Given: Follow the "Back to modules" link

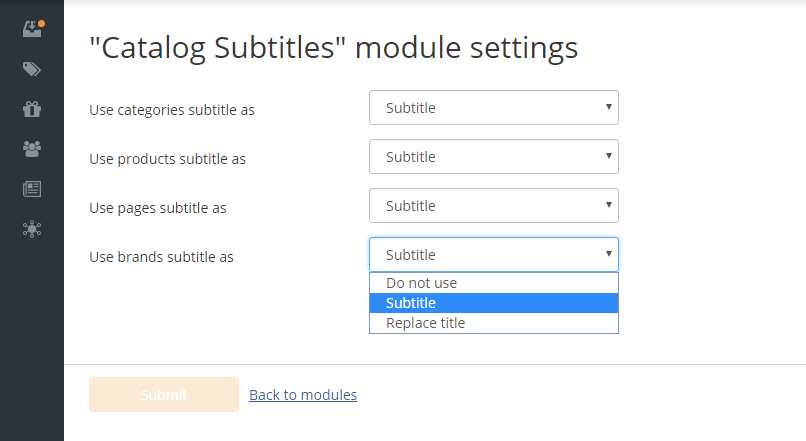Looking at the screenshot, I should (x=303, y=395).
